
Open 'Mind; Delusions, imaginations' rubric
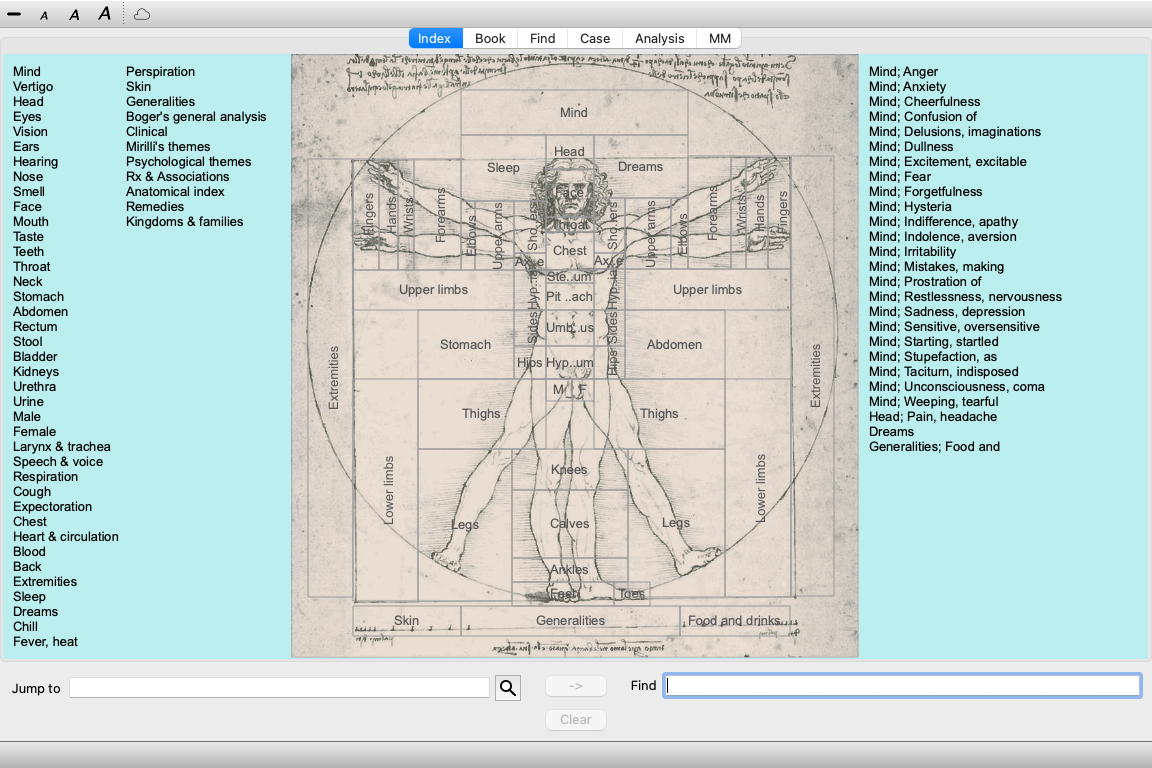[x=954, y=132]
